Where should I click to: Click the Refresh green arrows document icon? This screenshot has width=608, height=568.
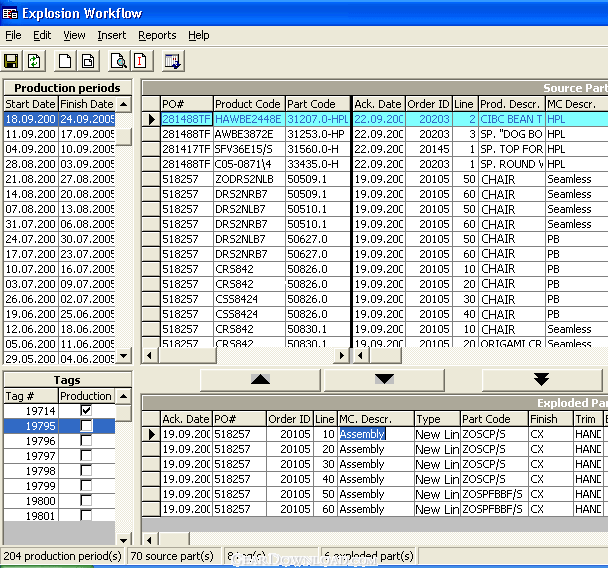34,61
